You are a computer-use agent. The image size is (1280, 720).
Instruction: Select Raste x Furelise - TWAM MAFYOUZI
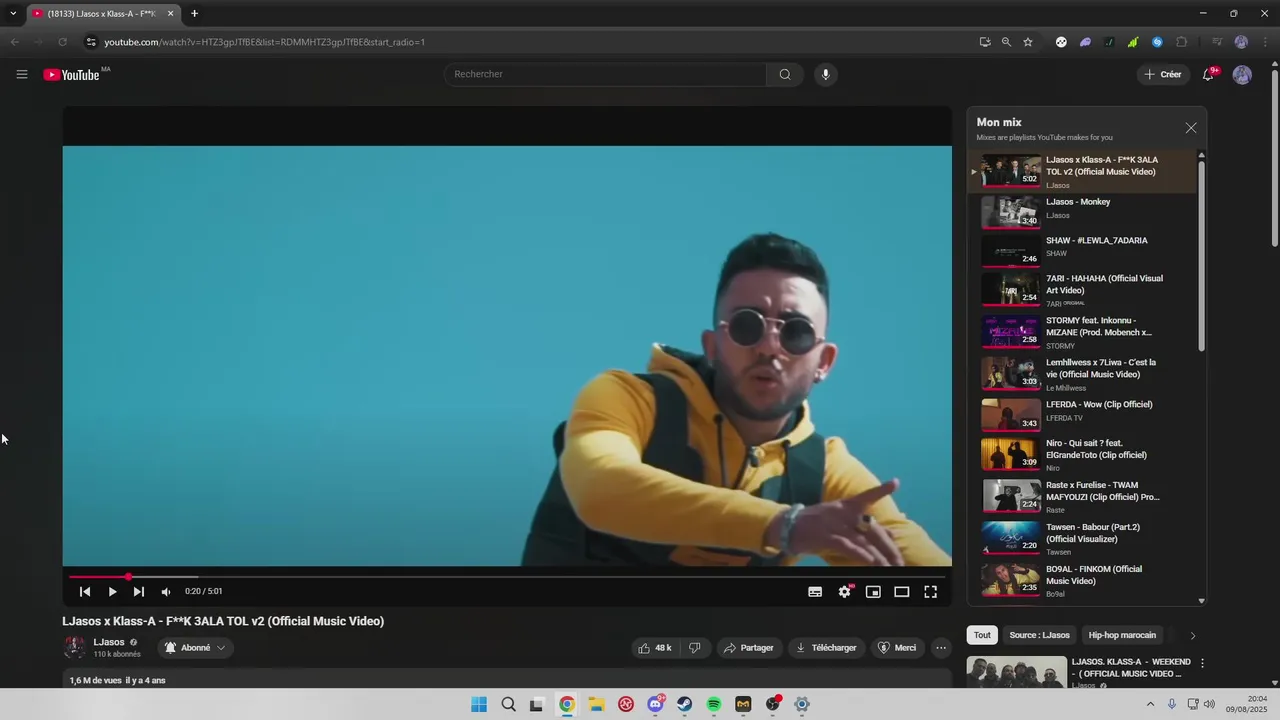click(x=1081, y=496)
